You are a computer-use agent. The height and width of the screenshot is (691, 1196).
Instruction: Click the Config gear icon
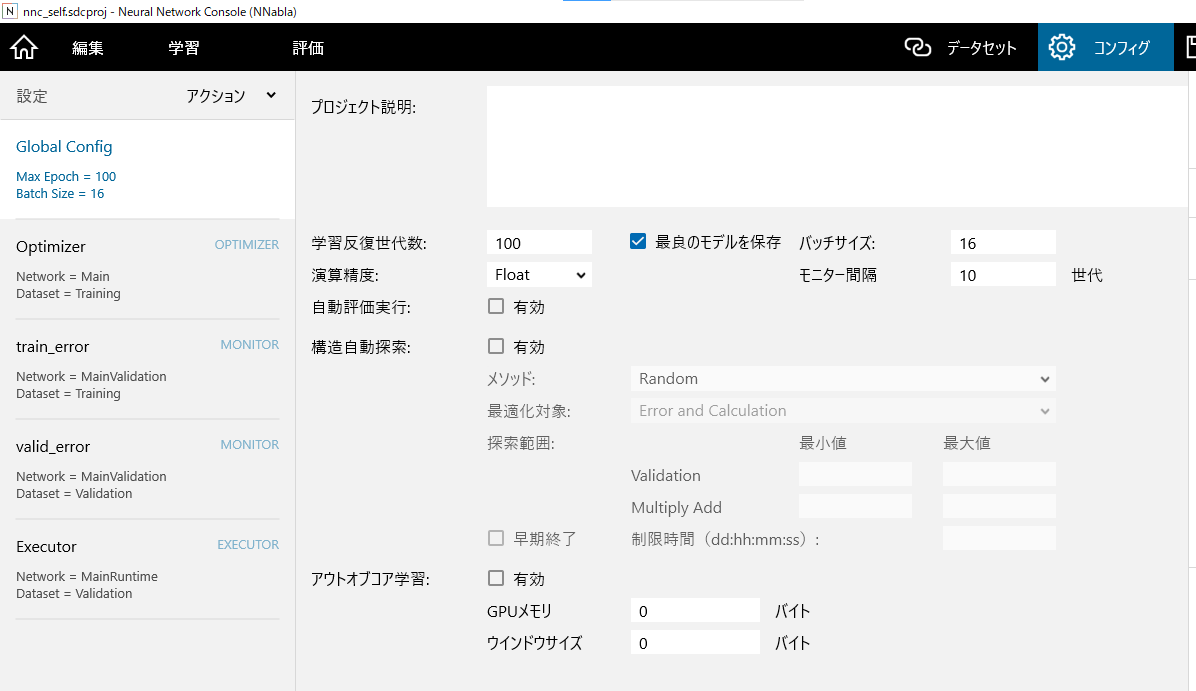tap(1061, 47)
